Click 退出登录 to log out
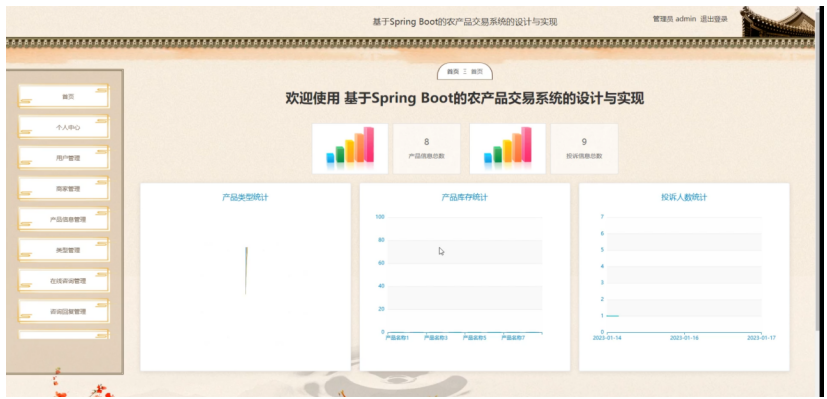The width and height of the screenshot is (827, 399). click(714, 19)
